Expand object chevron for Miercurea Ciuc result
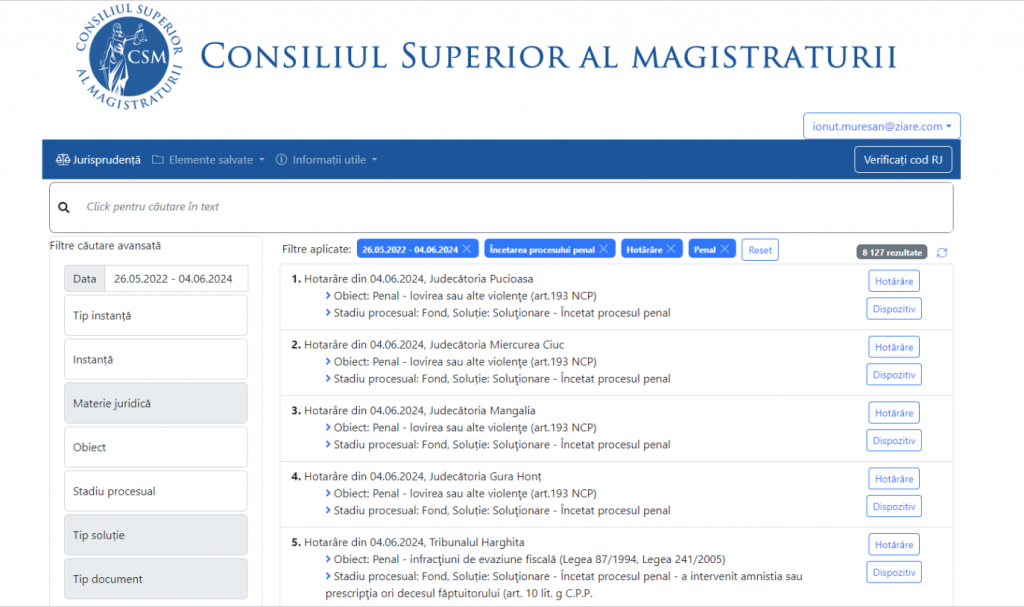This screenshot has width=1024, height=607. [328, 362]
